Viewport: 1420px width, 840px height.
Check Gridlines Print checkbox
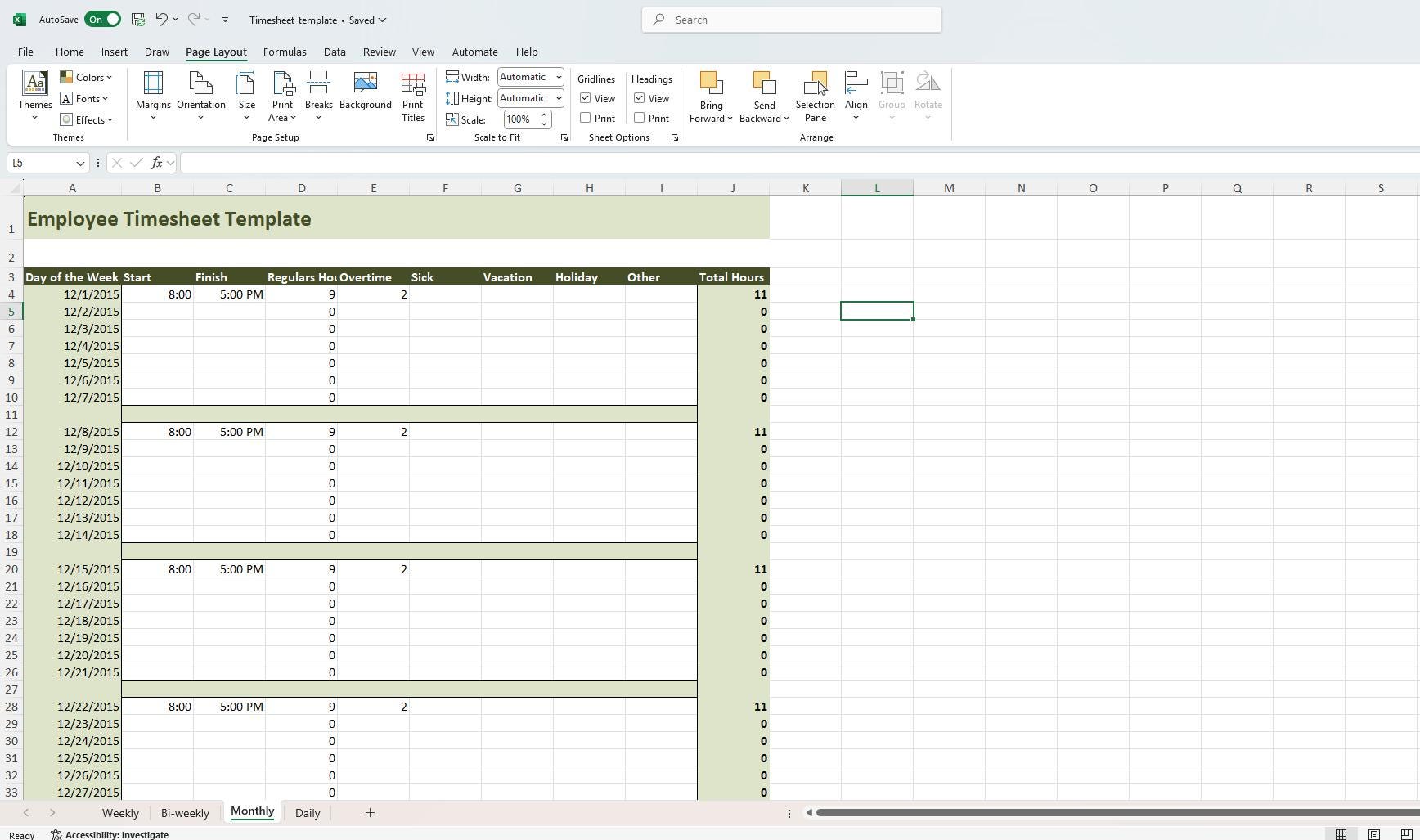pyautogui.click(x=586, y=118)
